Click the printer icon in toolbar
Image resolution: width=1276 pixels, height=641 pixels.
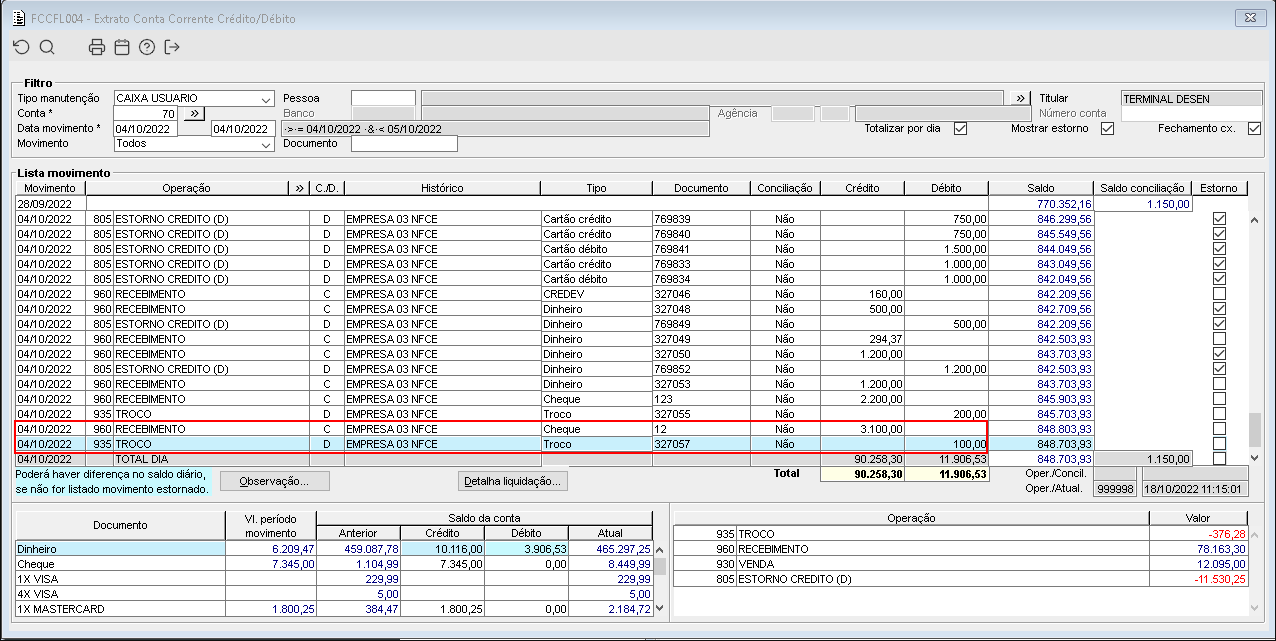click(96, 47)
